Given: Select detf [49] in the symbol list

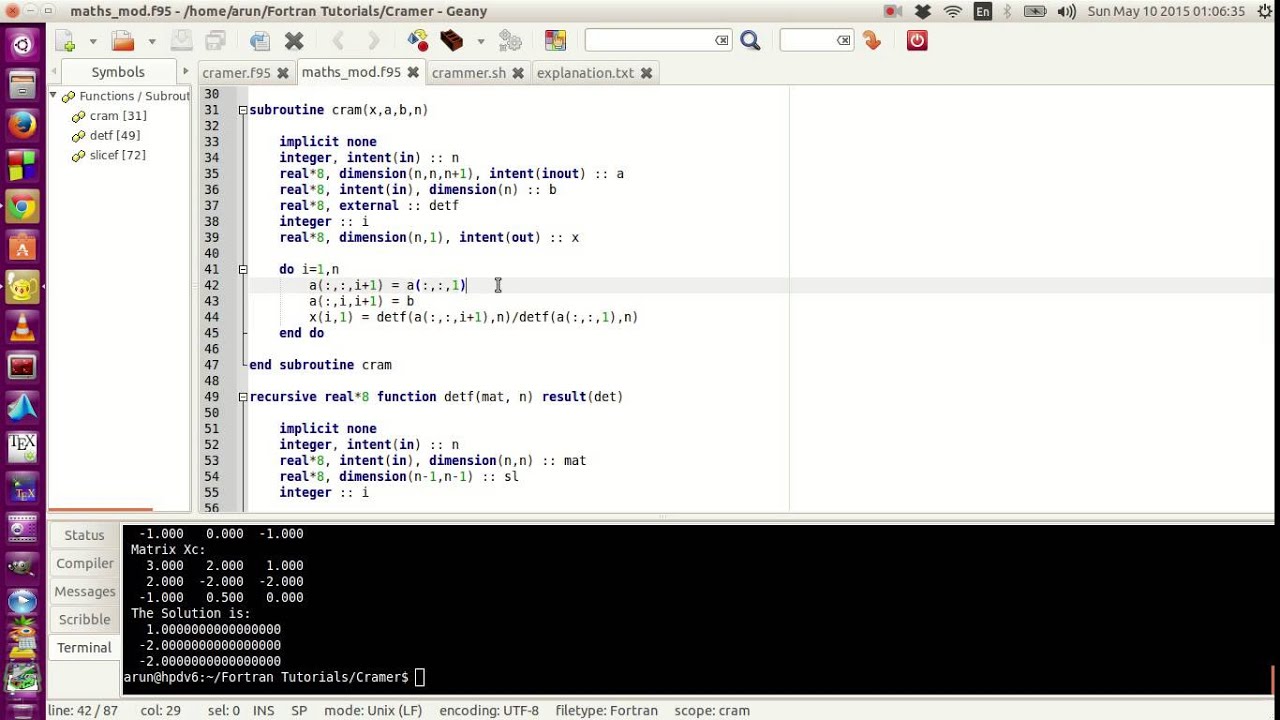Looking at the screenshot, I should pyautogui.click(x=115, y=135).
